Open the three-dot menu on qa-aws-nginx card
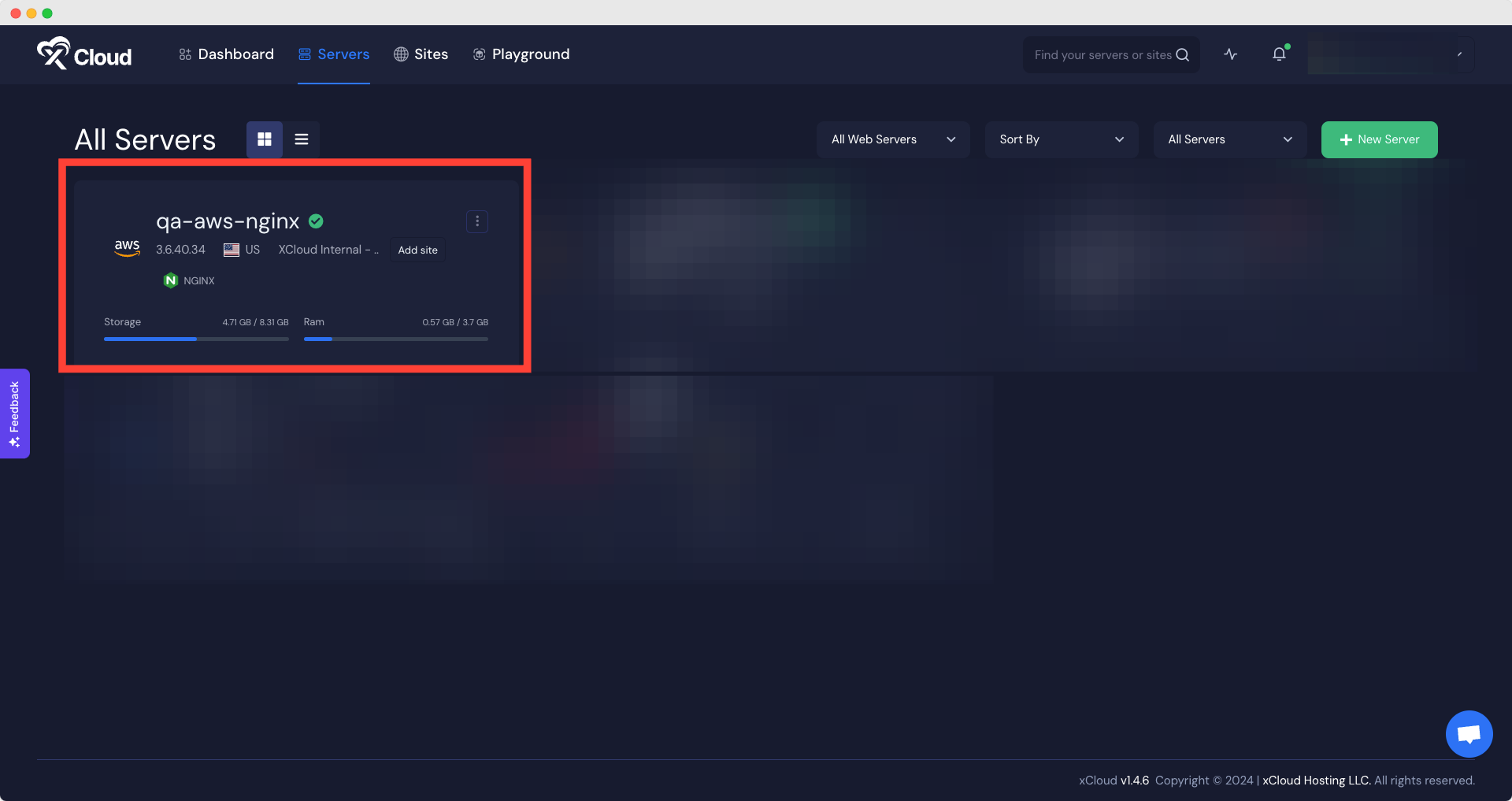 (x=476, y=221)
